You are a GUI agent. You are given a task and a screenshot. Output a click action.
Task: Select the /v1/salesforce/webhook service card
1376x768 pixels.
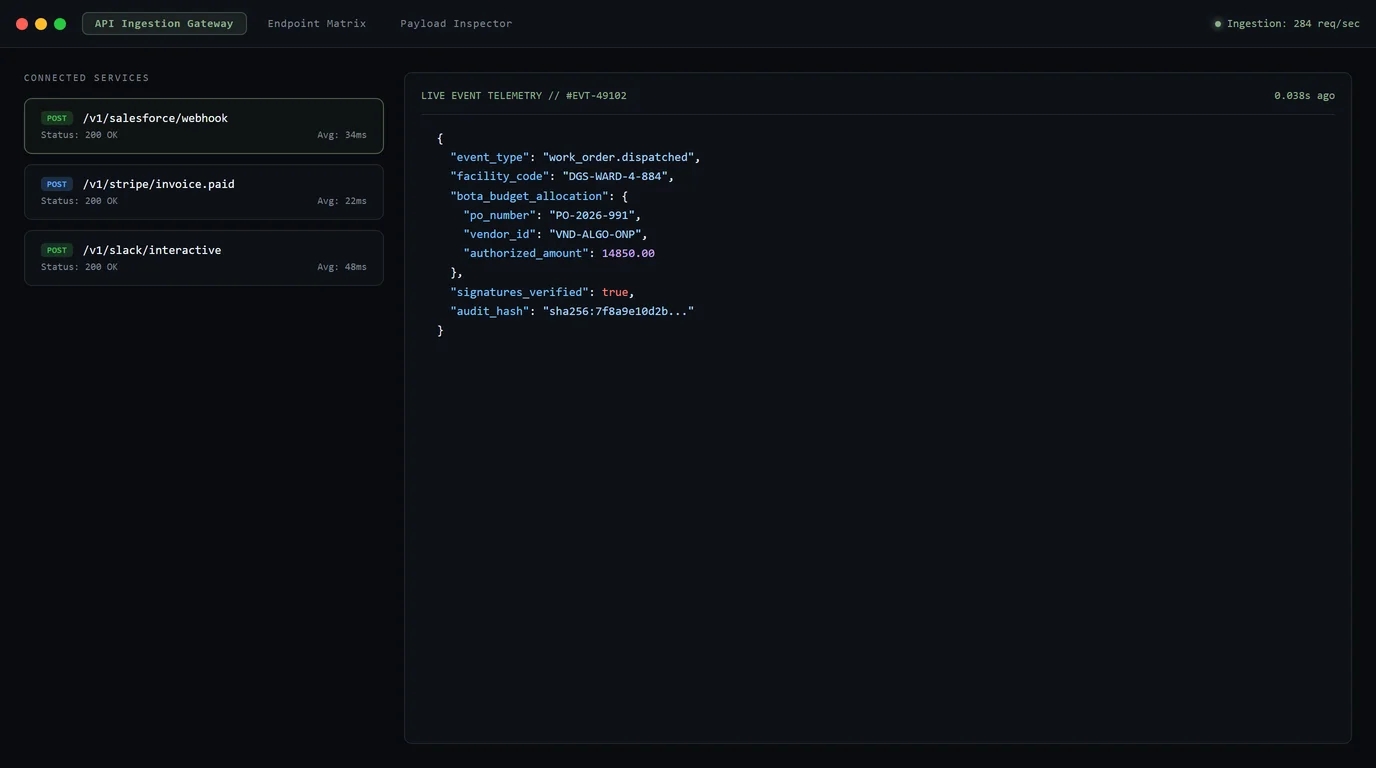[x=204, y=126]
